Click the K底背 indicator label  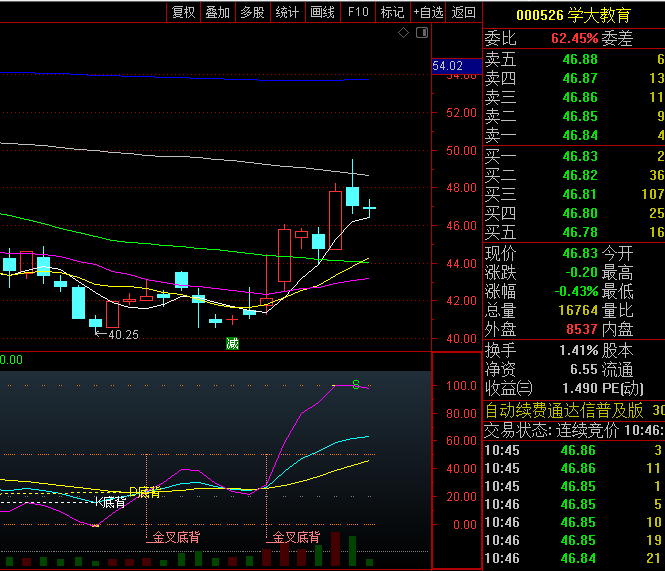click(109, 501)
